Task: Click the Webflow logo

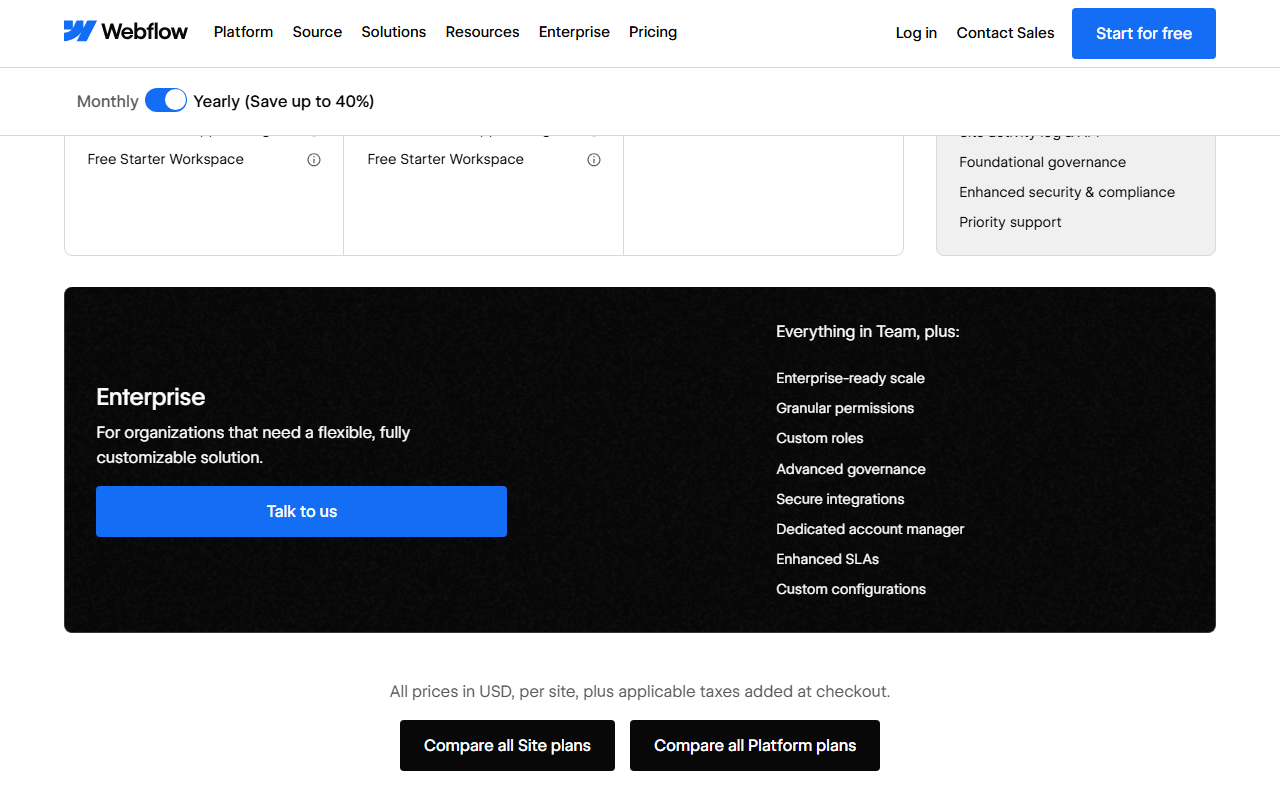Action: click(126, 32)
